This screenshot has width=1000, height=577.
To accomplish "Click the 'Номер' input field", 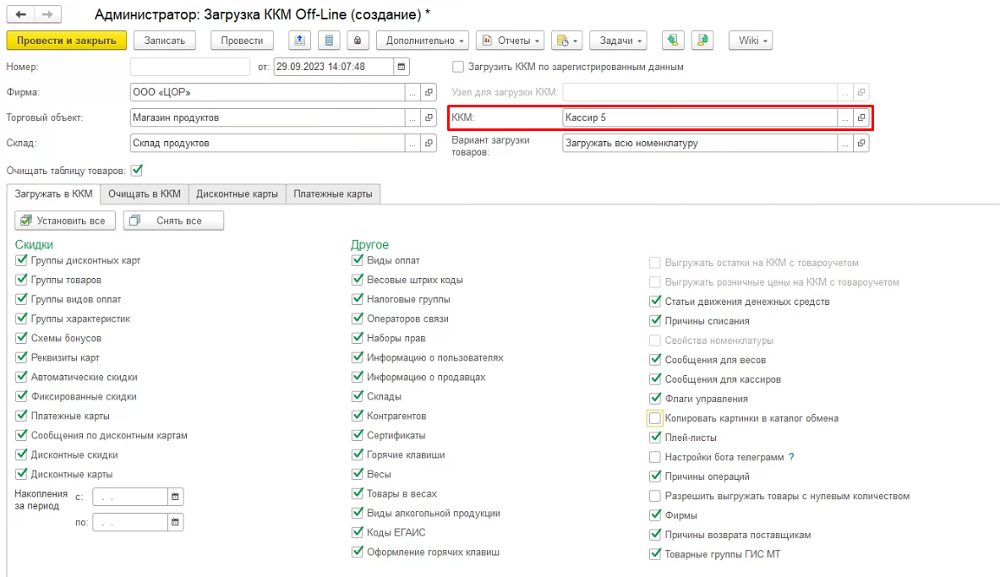I will [x=189, y=67].
